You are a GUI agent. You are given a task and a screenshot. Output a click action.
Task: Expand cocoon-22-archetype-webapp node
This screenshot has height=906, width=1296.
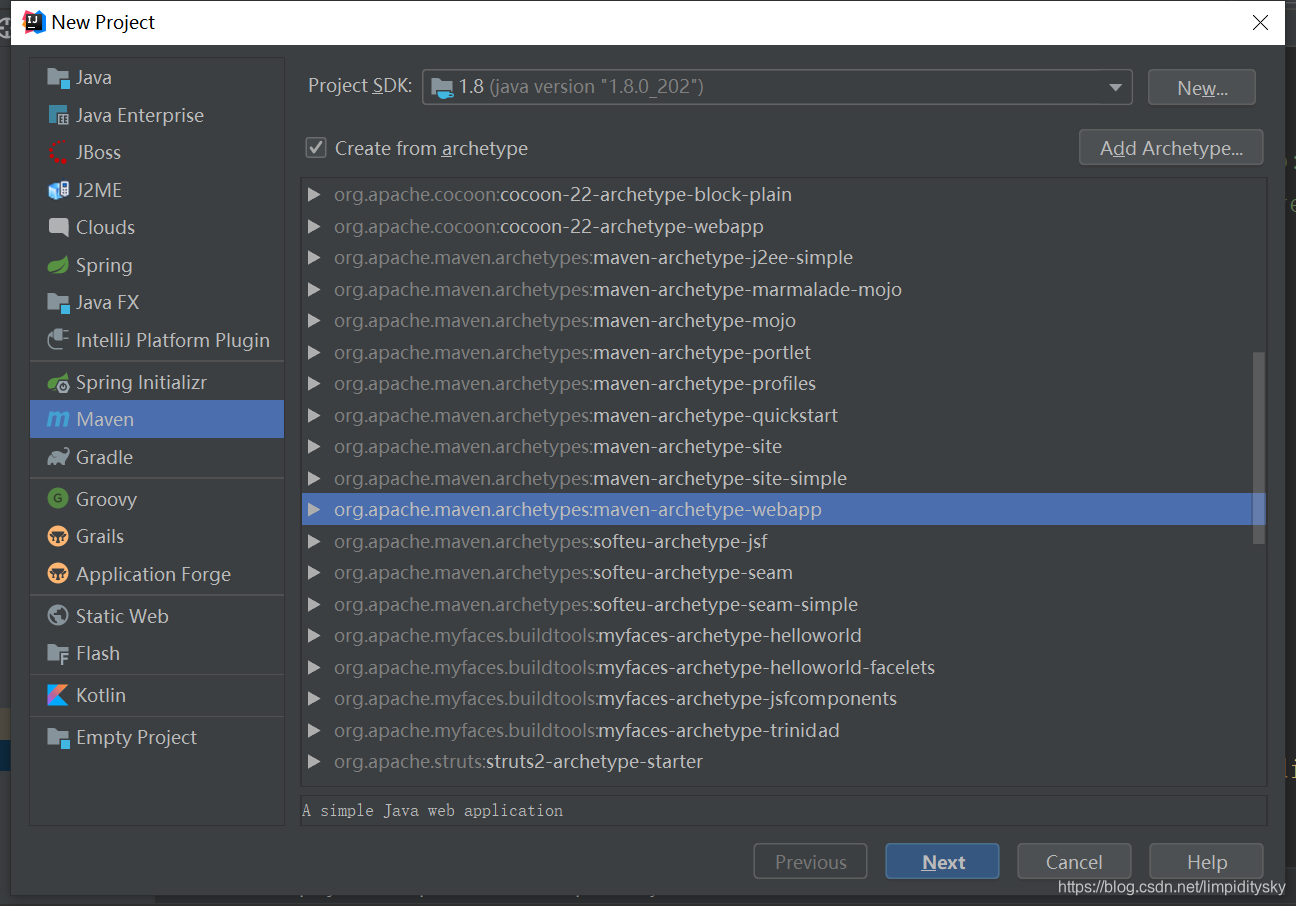coord(314,227)
